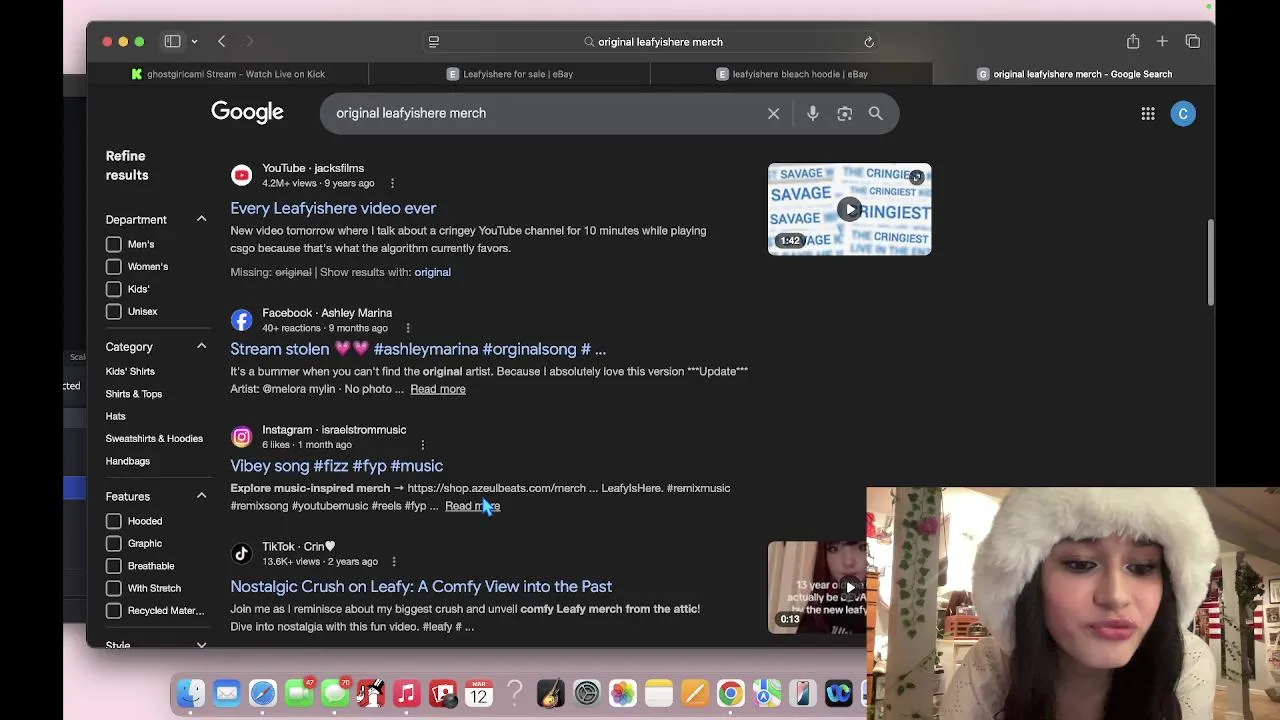Collapse the Department filter section
The image size is (1280, 720).
coord(201,219)
